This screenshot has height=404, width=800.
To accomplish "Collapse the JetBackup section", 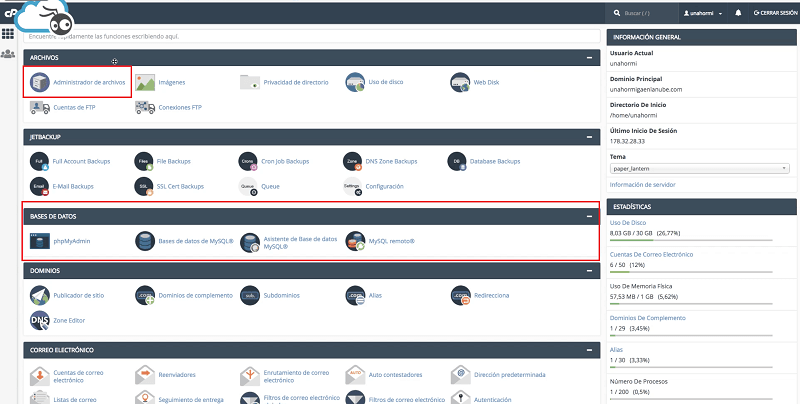I will 589,137.
